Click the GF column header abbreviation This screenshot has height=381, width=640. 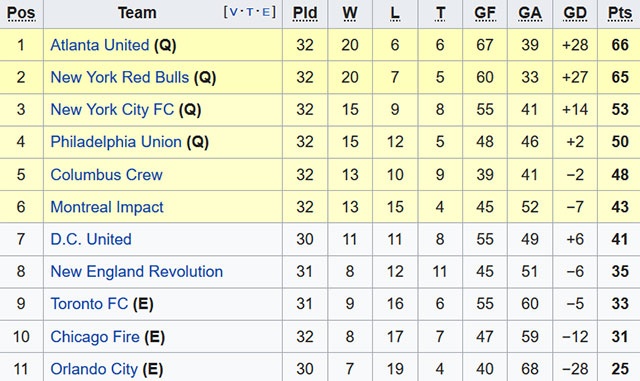click(x=485, y=13)
